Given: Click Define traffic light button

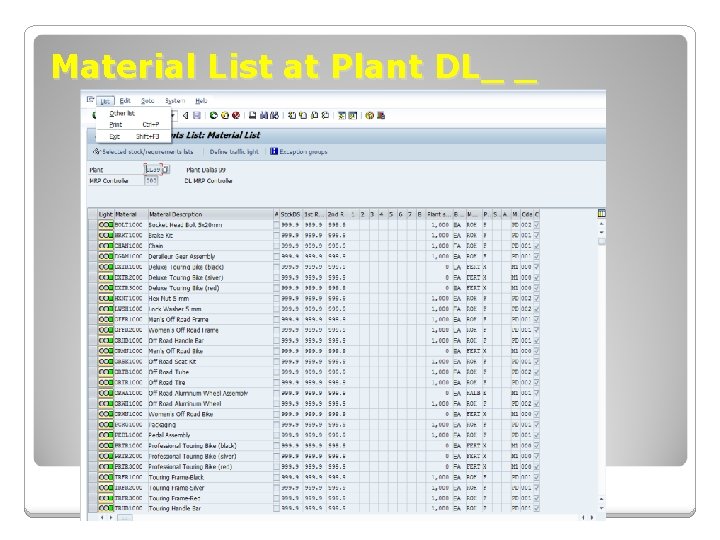Looking at the screenshot, I should pyautogui.click(x=234, y=152).
